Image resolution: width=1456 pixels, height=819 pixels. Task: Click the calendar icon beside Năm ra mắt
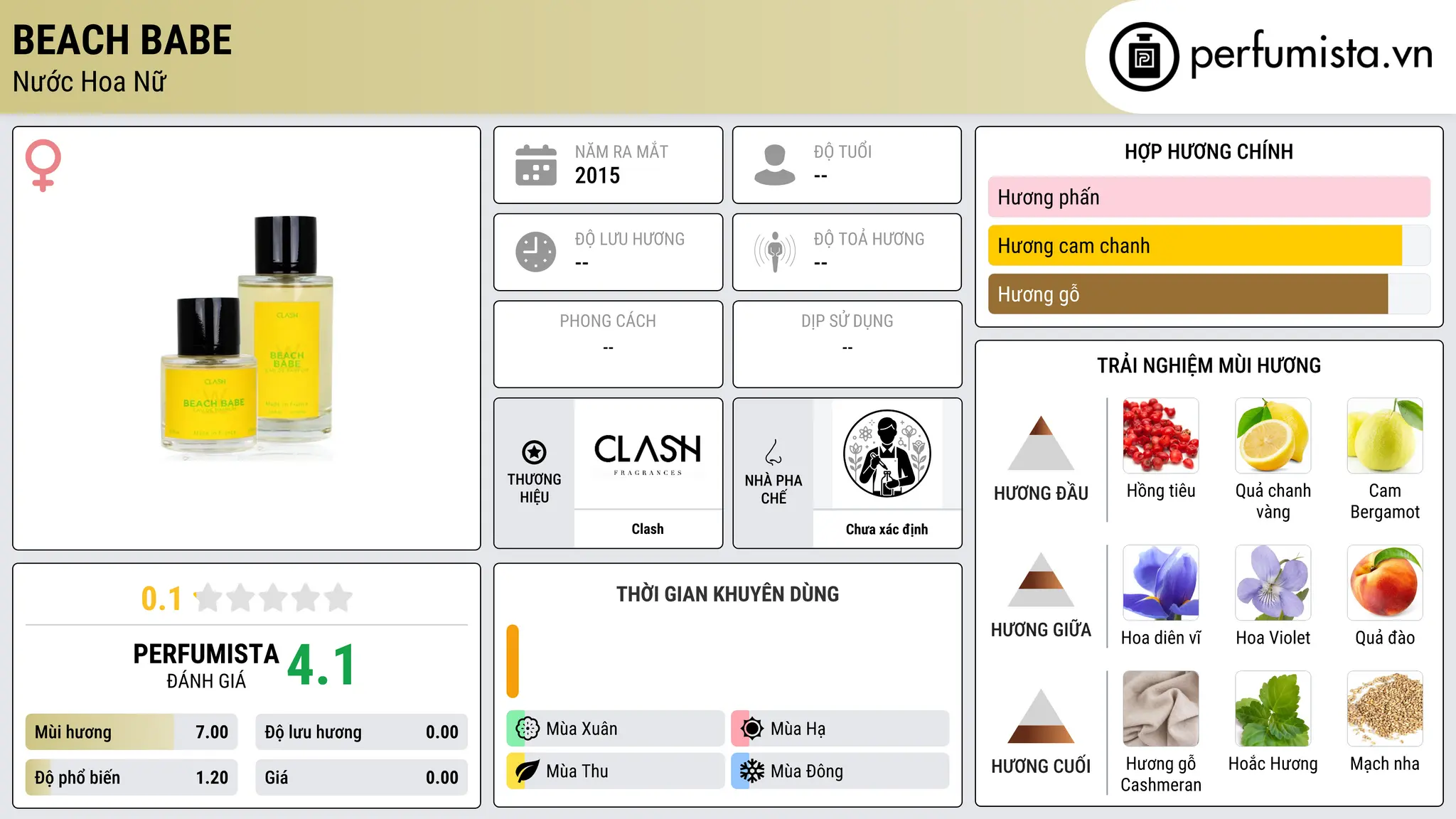(536, 165)
